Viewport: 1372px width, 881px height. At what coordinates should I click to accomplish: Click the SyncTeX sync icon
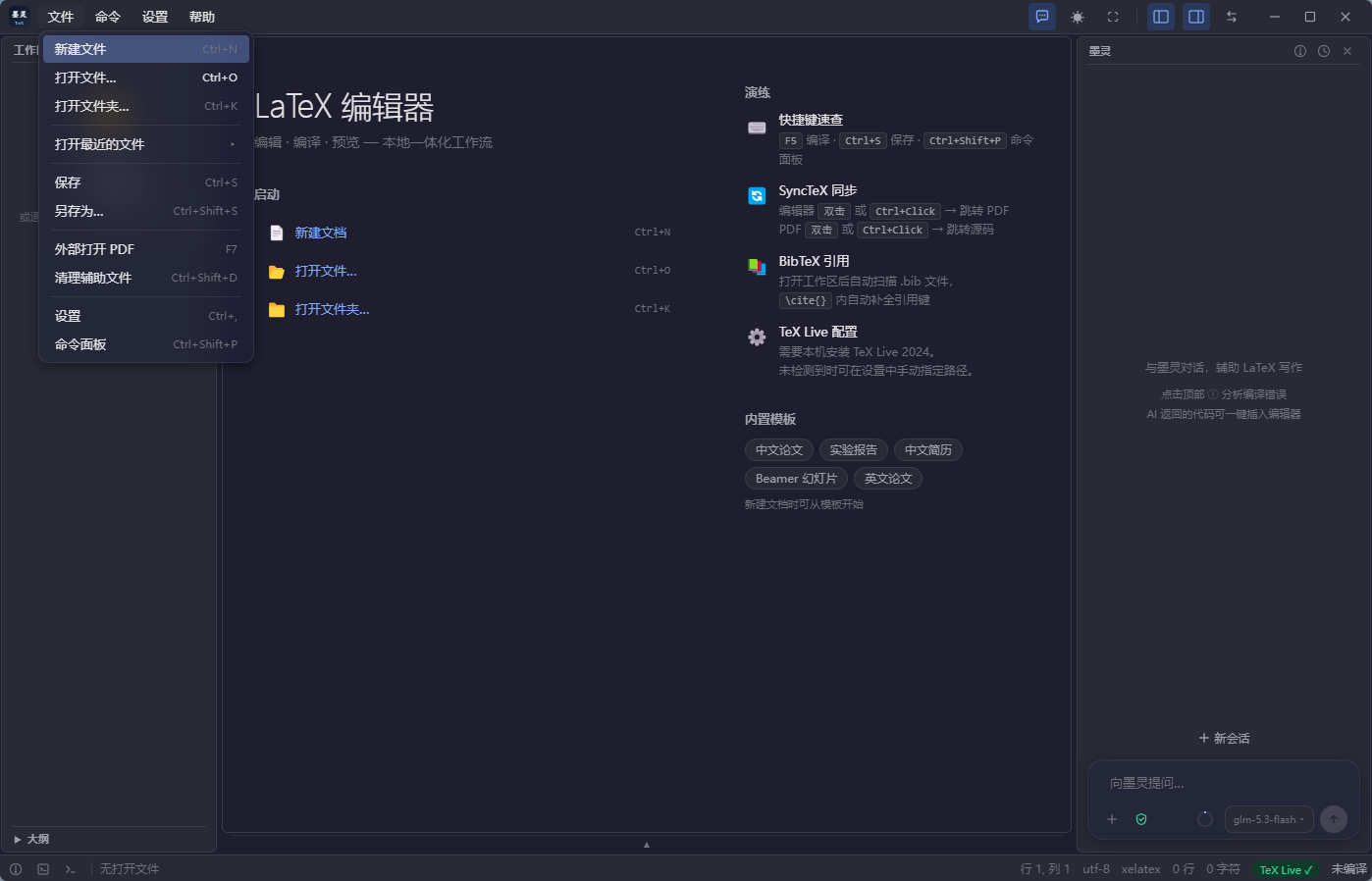pyautogui.click(x=757, y=196)
